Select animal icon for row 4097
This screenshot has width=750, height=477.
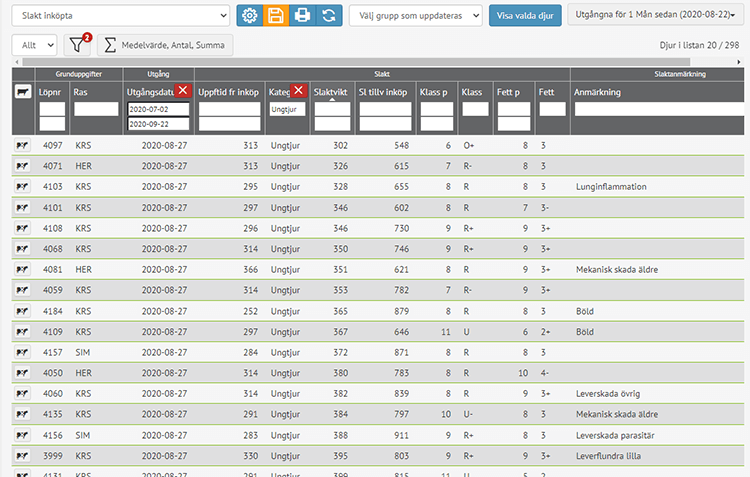[23, 145]
